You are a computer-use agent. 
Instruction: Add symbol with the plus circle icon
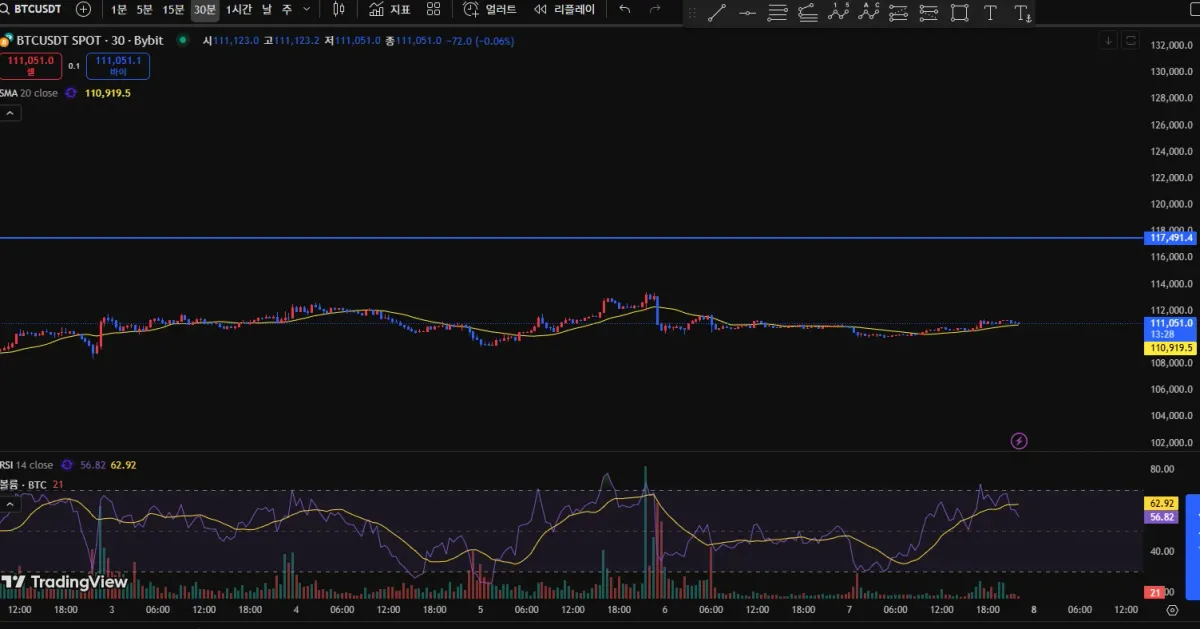tap(83, 9)
